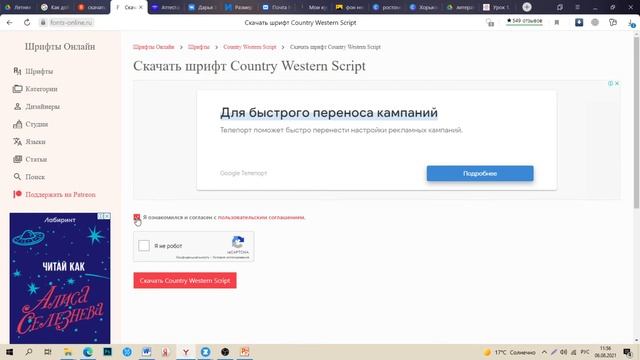Open Photoshop from taskbar
The width and height of the screenshot is (640, 360).
(107, 352)
